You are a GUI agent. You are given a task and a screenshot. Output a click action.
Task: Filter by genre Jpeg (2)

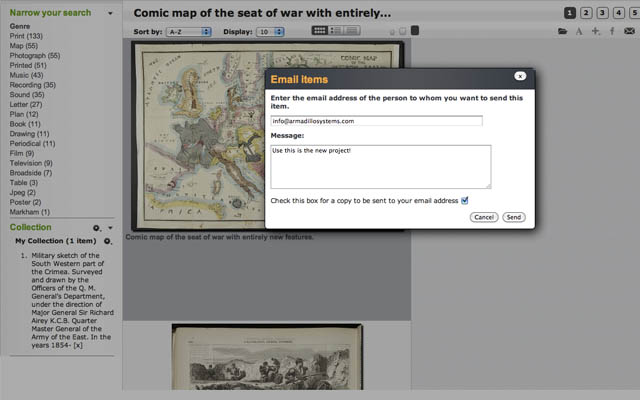coord(23,193)
